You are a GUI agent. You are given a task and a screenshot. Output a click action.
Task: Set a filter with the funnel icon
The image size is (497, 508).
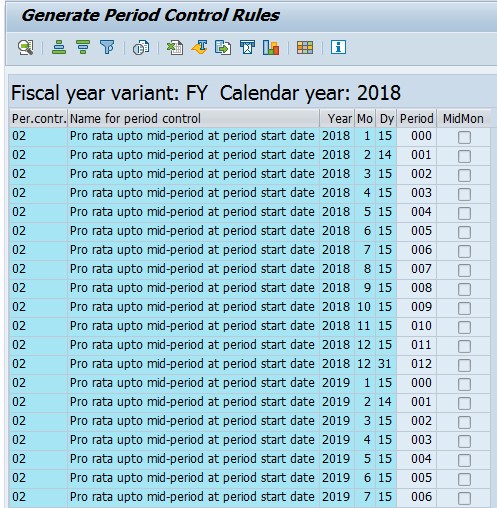[x=107, y=47]
